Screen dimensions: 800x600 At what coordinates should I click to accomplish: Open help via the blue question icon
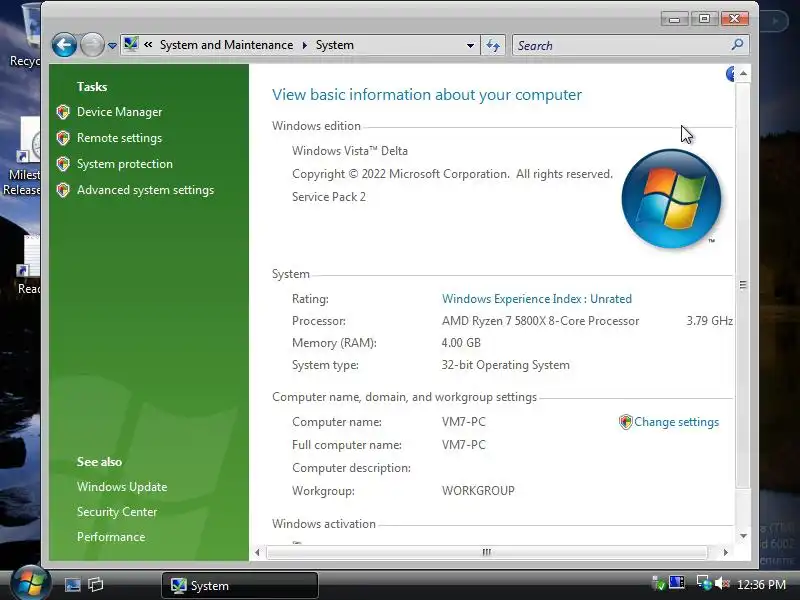730,74
